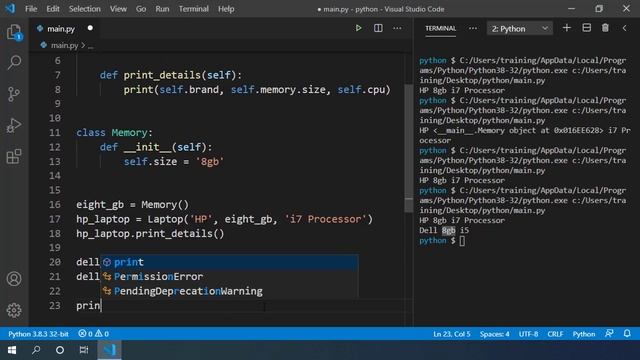Open the Run and Debug view
The image size is (640, 360).
coord(14,125)
